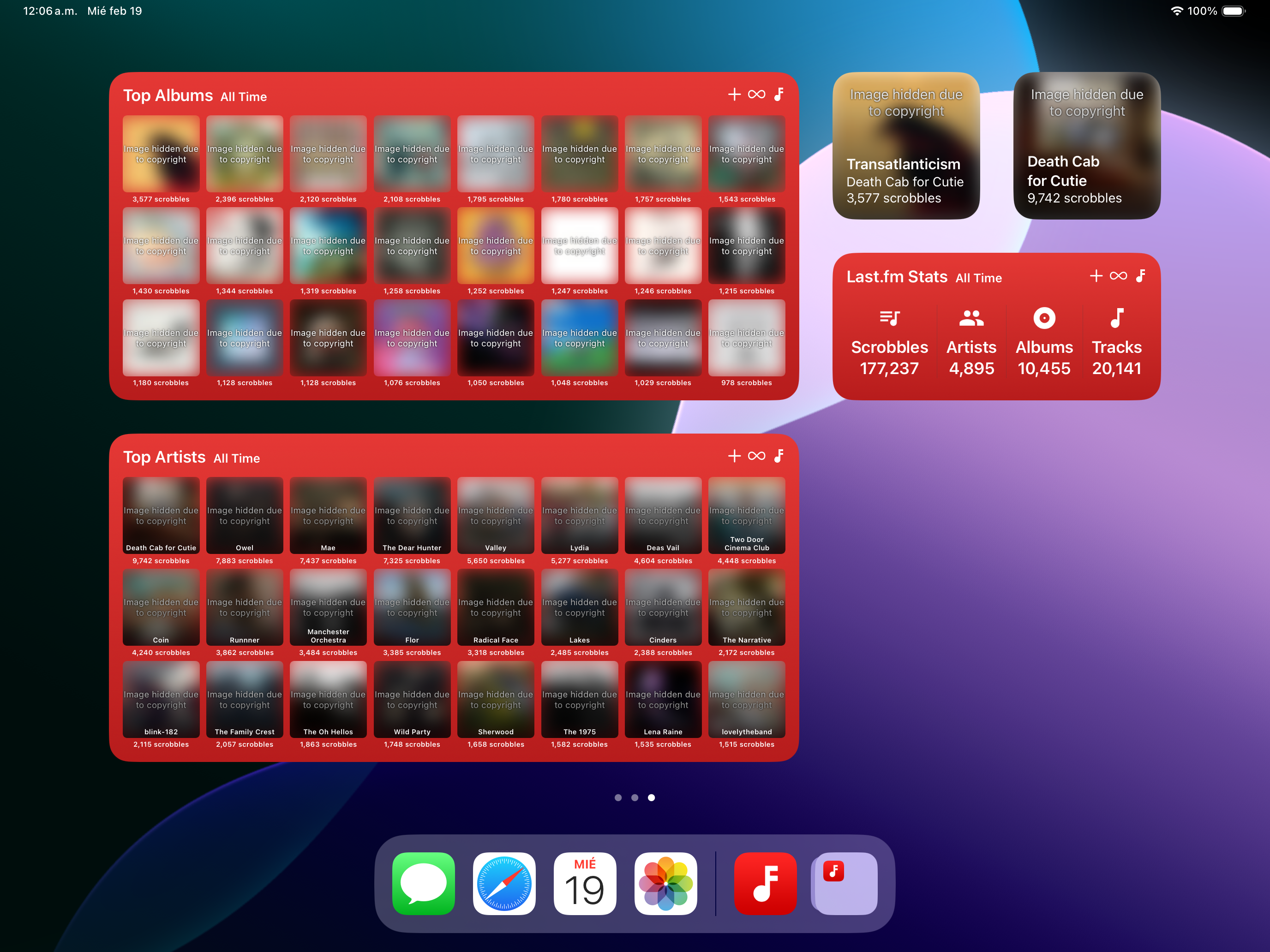Tap the infinity icon in Top Artists widget
The width and height of the screenshot is (1270, 952).
757,456
